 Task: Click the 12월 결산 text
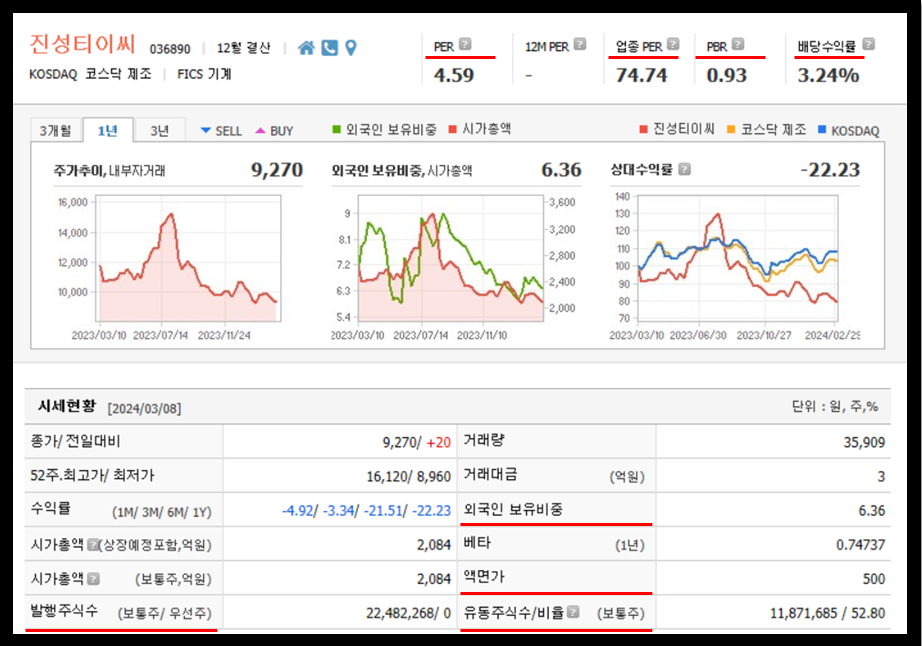(x=243, y=48)
